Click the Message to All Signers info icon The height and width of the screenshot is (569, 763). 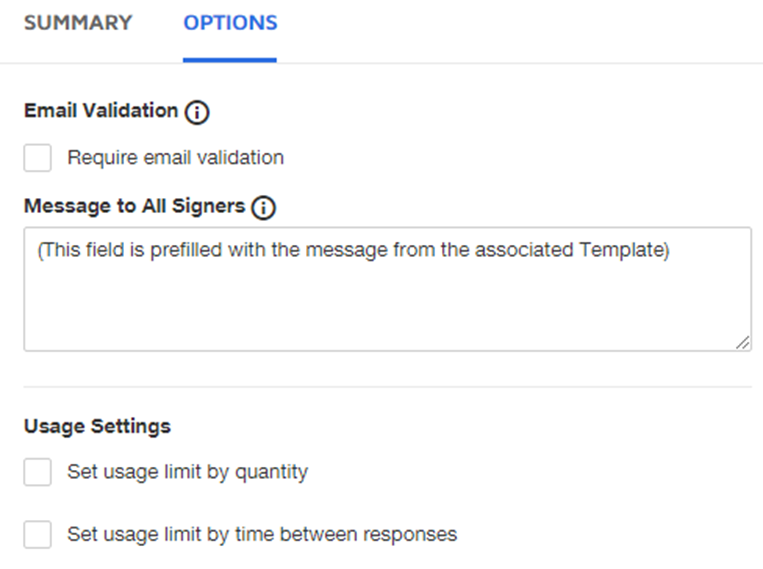[x=263, y=208]
